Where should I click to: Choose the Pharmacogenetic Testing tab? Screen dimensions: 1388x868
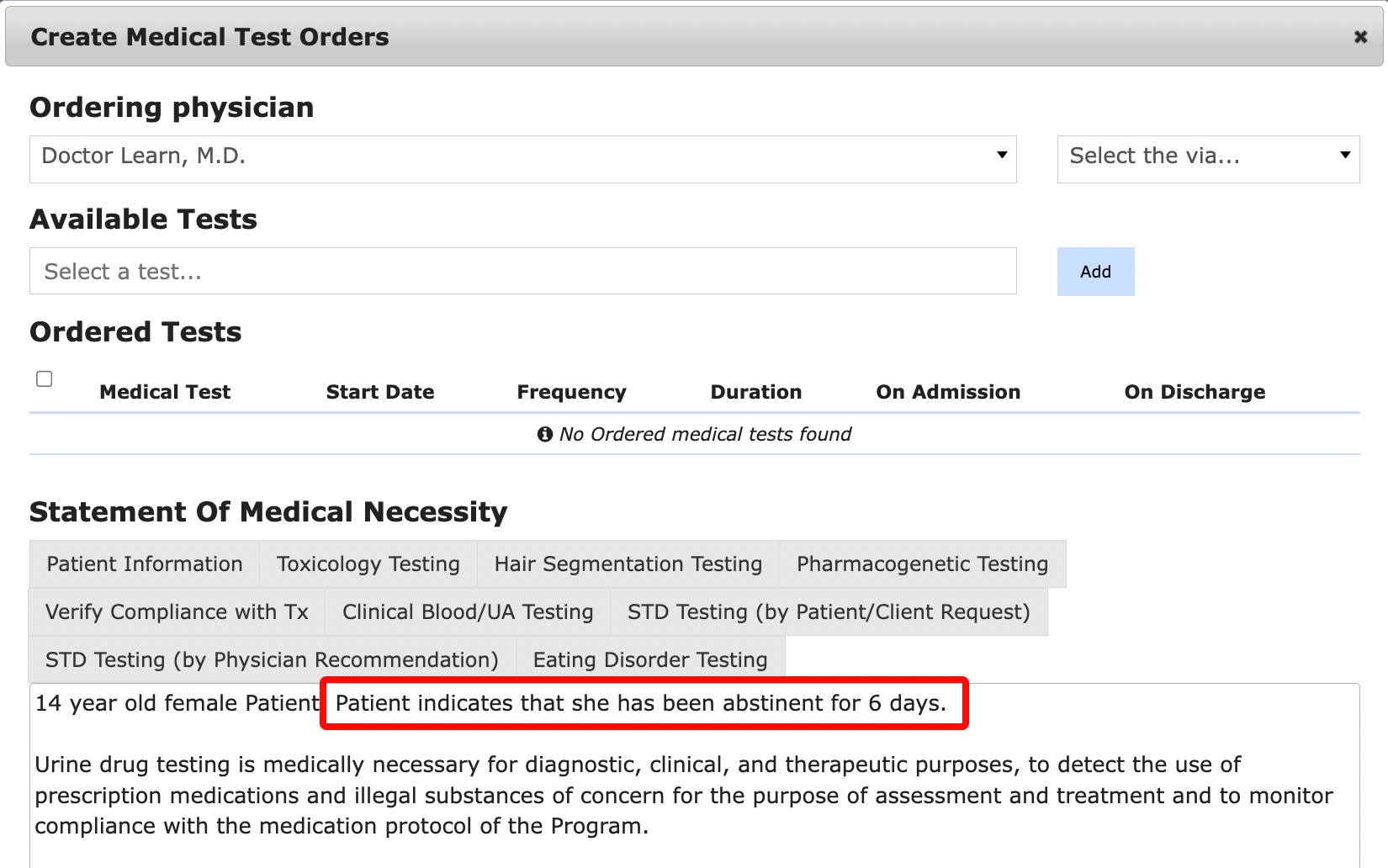coord(923,564)
